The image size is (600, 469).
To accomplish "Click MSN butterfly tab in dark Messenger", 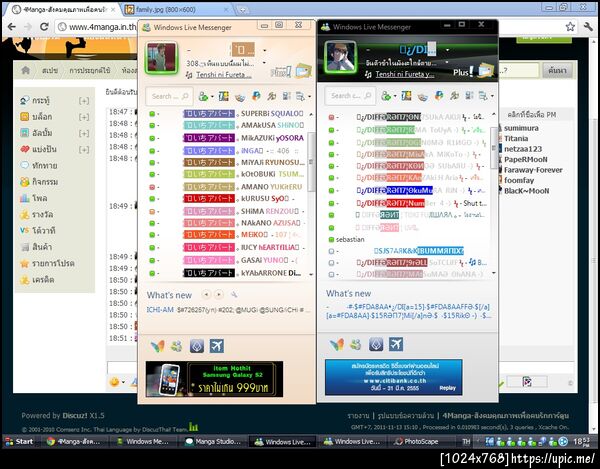I will tap(337, 344).
